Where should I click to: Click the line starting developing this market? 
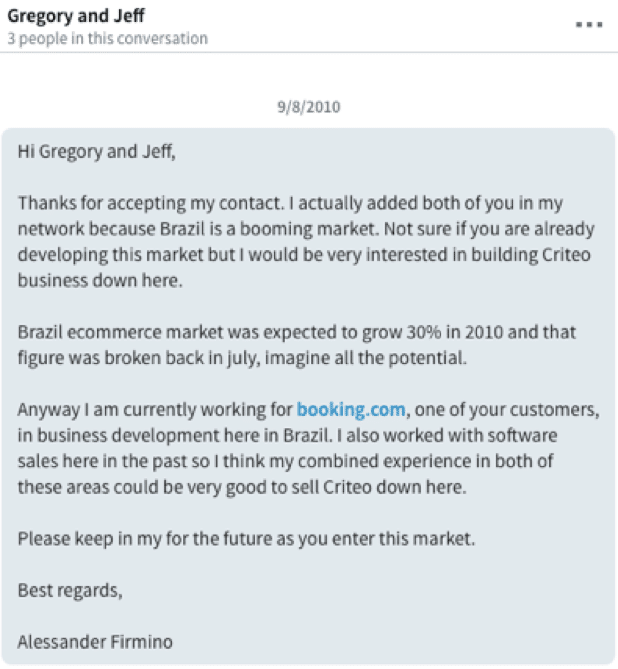(304, 255)
